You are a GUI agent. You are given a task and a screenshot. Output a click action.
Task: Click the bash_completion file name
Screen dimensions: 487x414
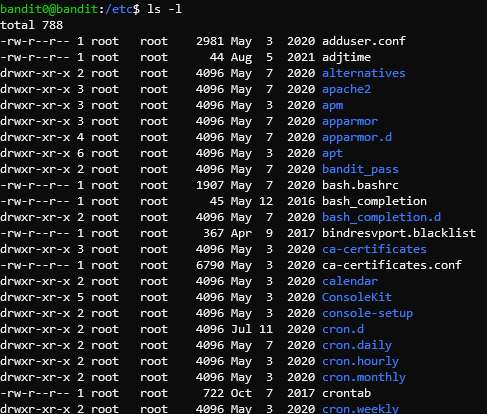pos(374,201)
